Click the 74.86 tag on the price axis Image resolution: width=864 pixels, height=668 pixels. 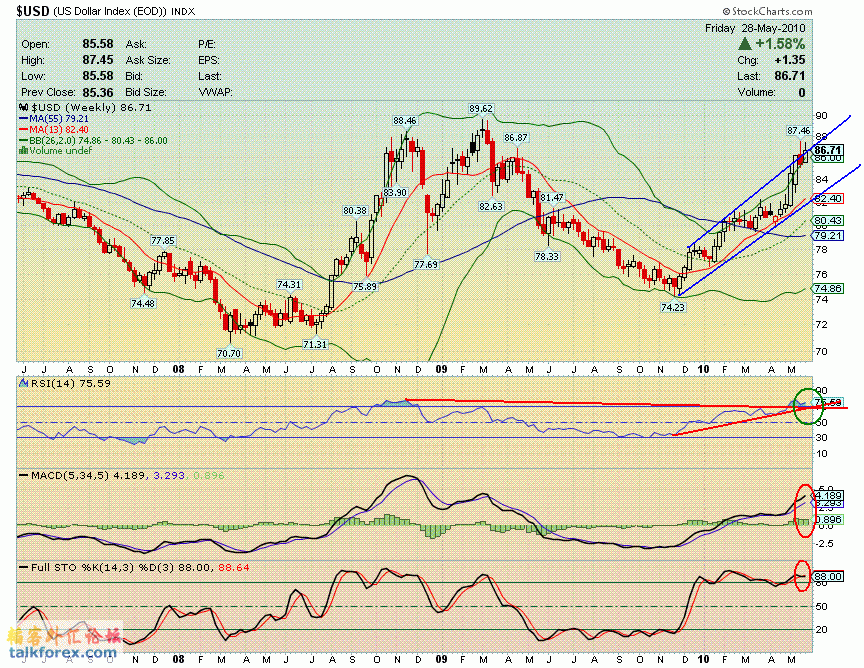pos(828,288)
